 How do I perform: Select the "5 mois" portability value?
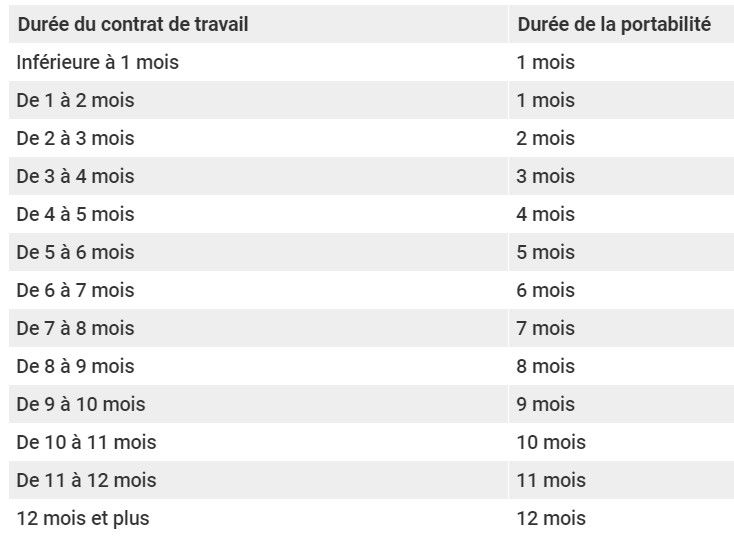click(546, 253)
